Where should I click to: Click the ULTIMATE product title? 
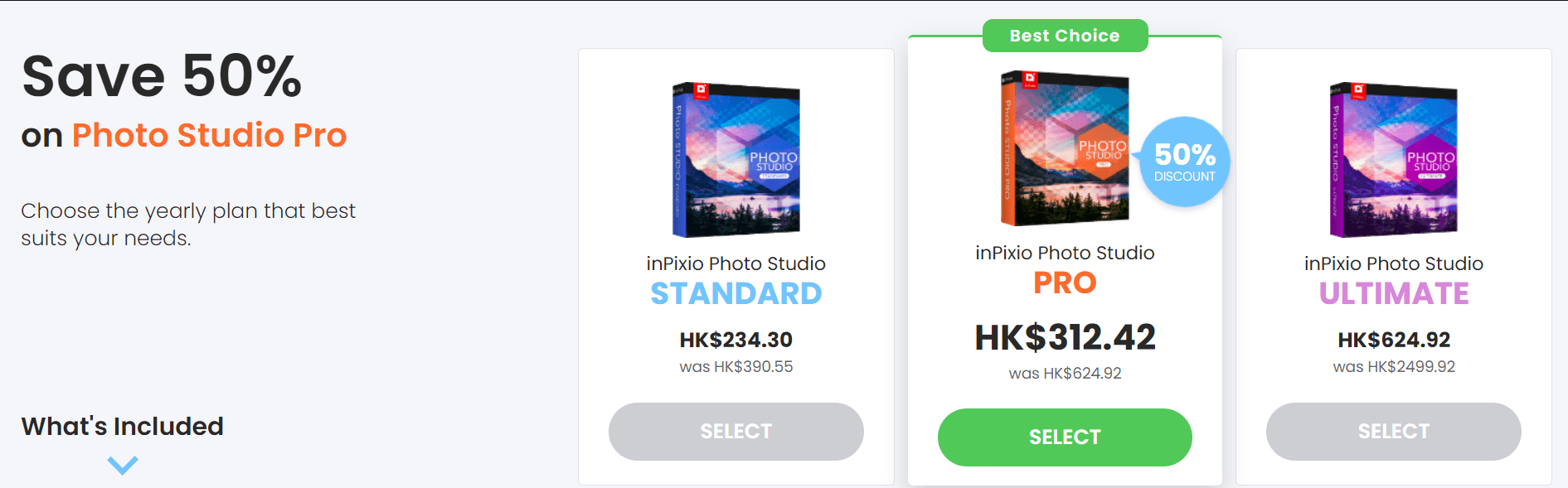coord(1393,292)
